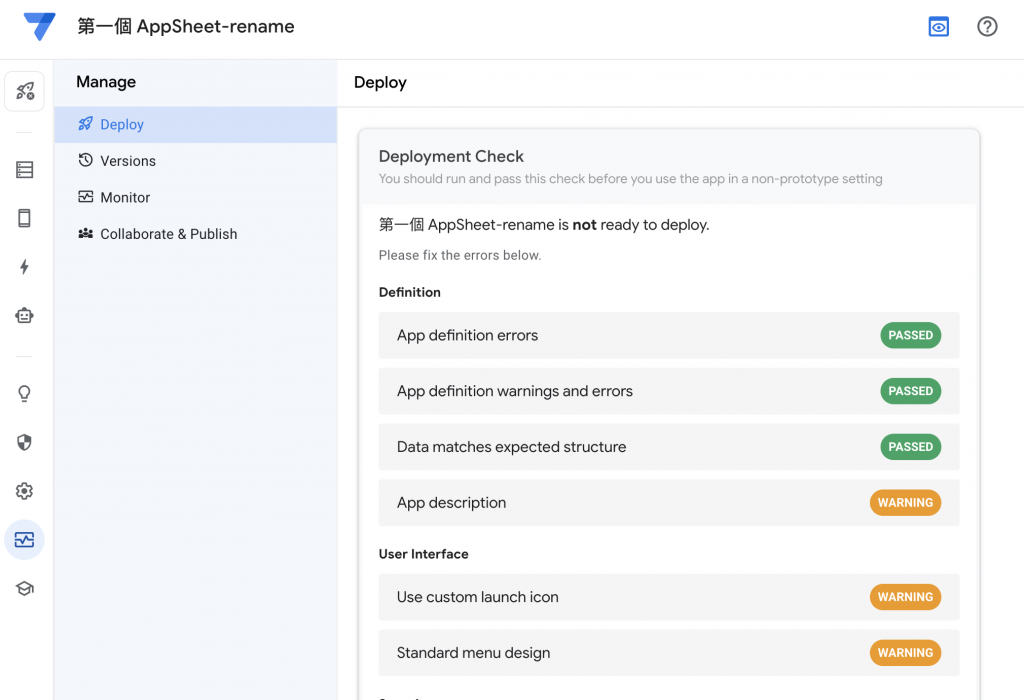Viewport: 1024px width, 700px height.
Task: Open Collaborate & Publish section
Action: (168, 234)
